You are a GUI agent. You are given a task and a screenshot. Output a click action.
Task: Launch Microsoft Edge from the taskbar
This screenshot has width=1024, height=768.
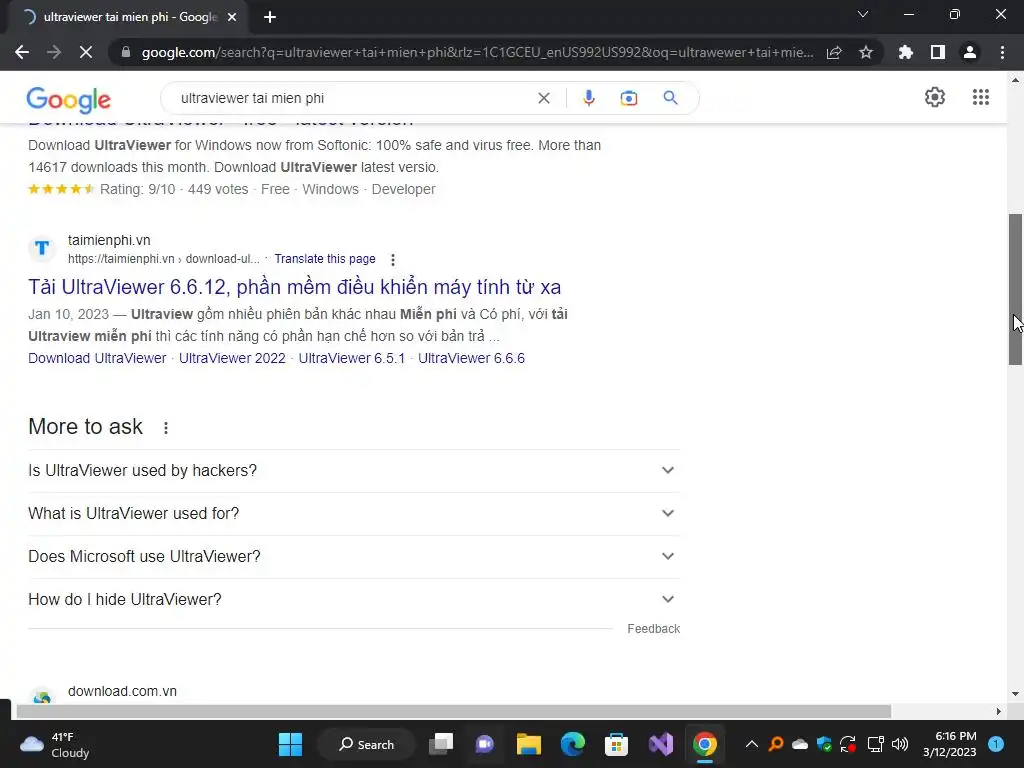click(573, 744)
